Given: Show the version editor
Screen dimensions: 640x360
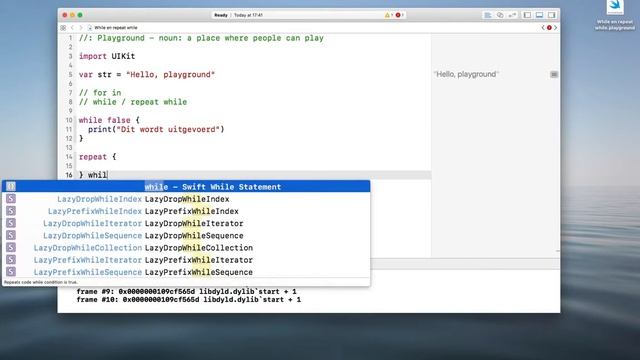Looking at the screenshot, I should coord(512,15).
